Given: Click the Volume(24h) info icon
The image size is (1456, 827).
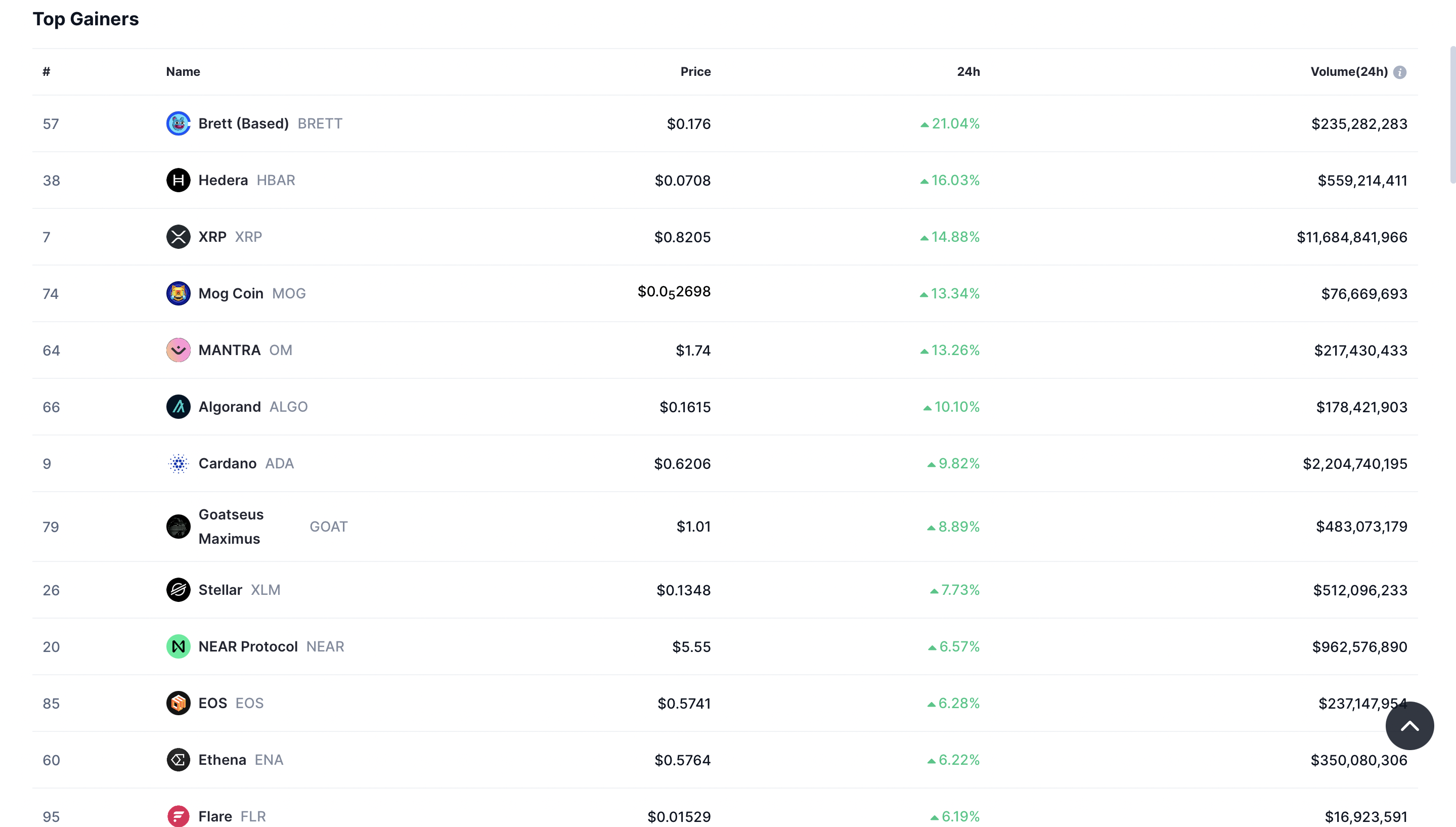Looking at the screenshot, I should [x=1400, y=72].
